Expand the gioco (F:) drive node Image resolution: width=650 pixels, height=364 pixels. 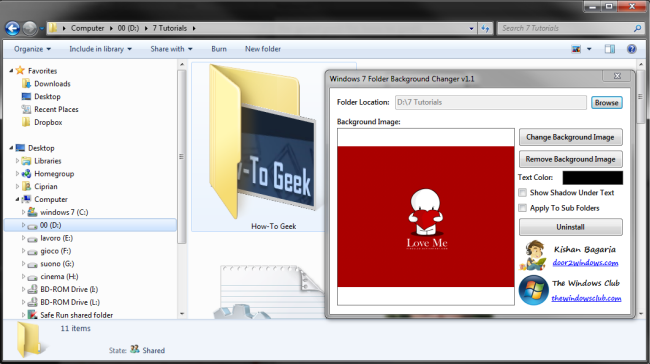point(23,251)
